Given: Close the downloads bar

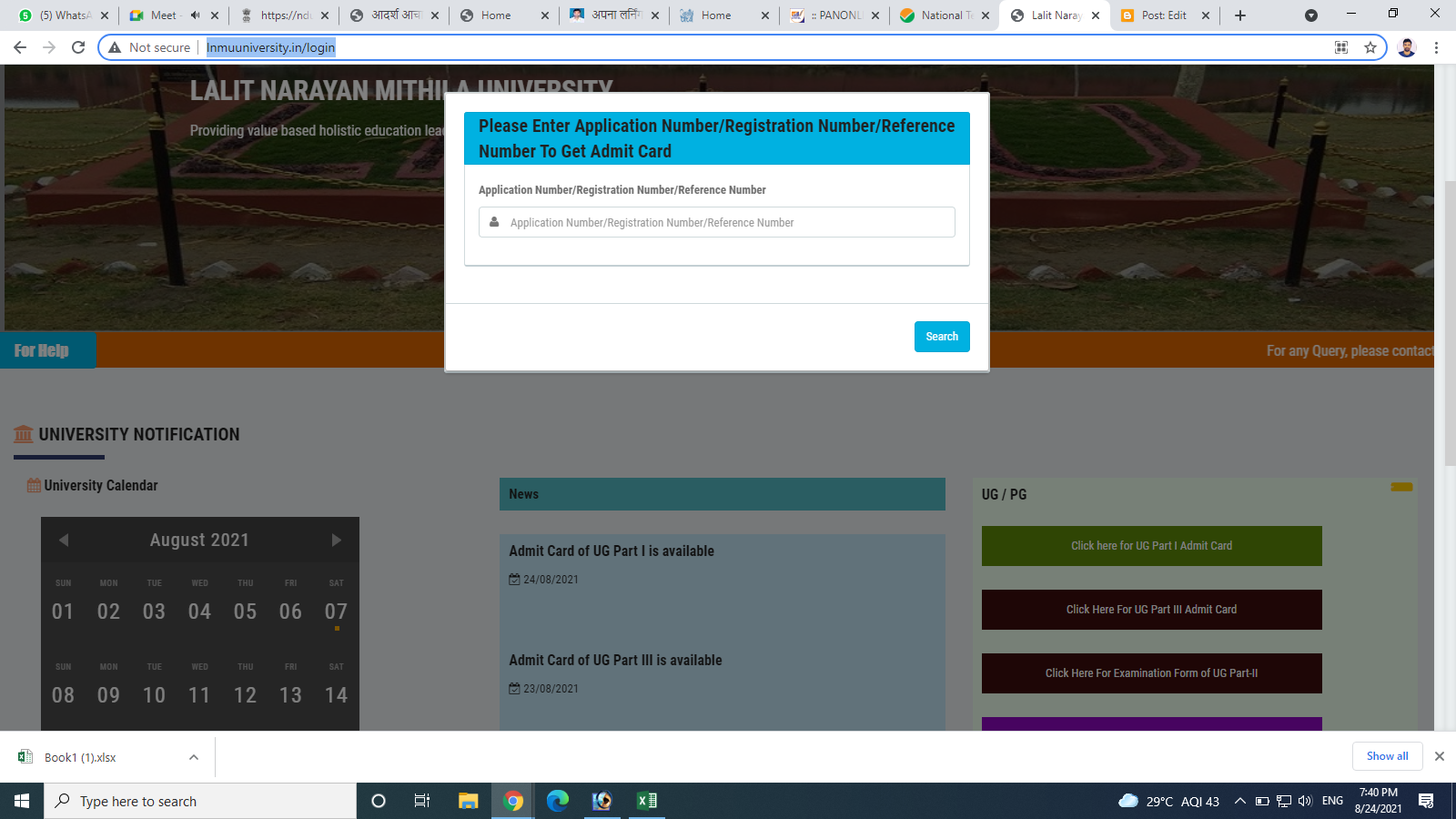Looking at the screenshot, I should tap(1440, 756).
